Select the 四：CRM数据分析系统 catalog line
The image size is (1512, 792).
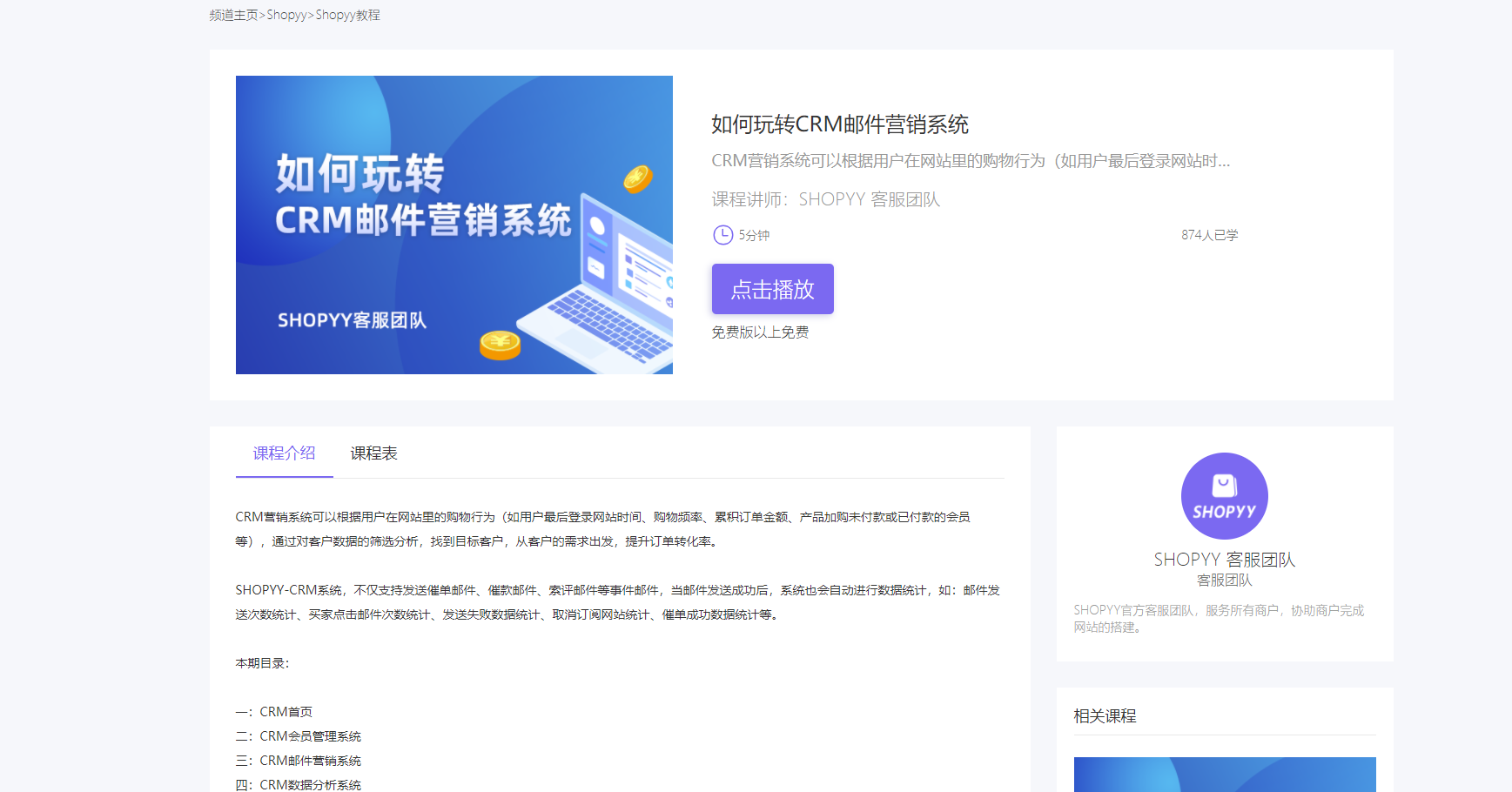point(299,785)
